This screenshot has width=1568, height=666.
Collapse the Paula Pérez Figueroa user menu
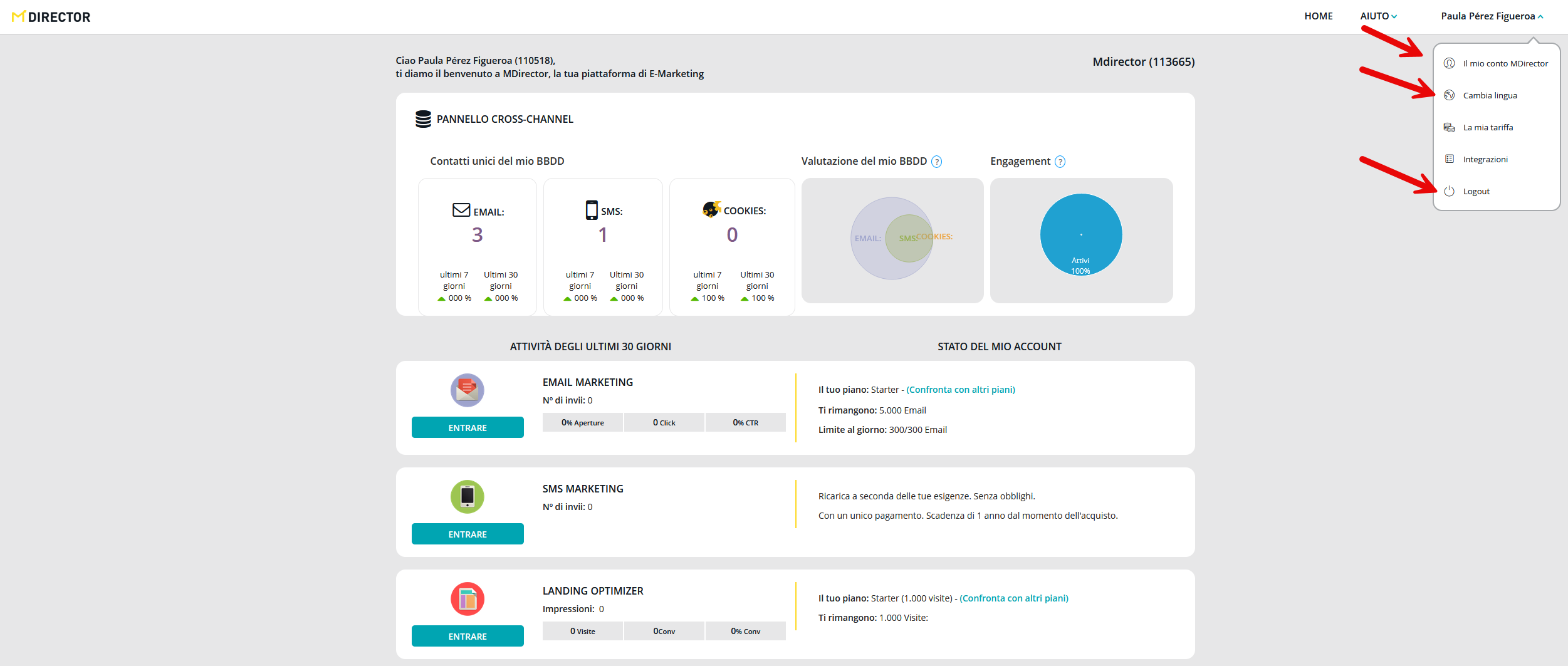coord(1492,16)
